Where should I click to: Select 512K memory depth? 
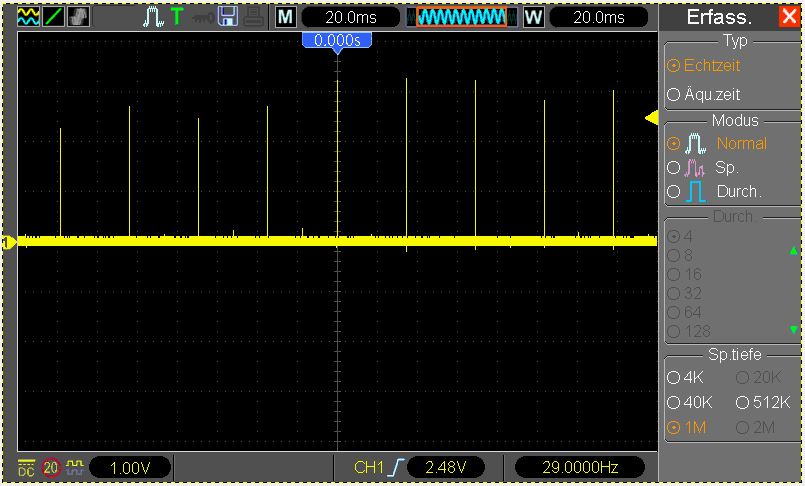763,403
